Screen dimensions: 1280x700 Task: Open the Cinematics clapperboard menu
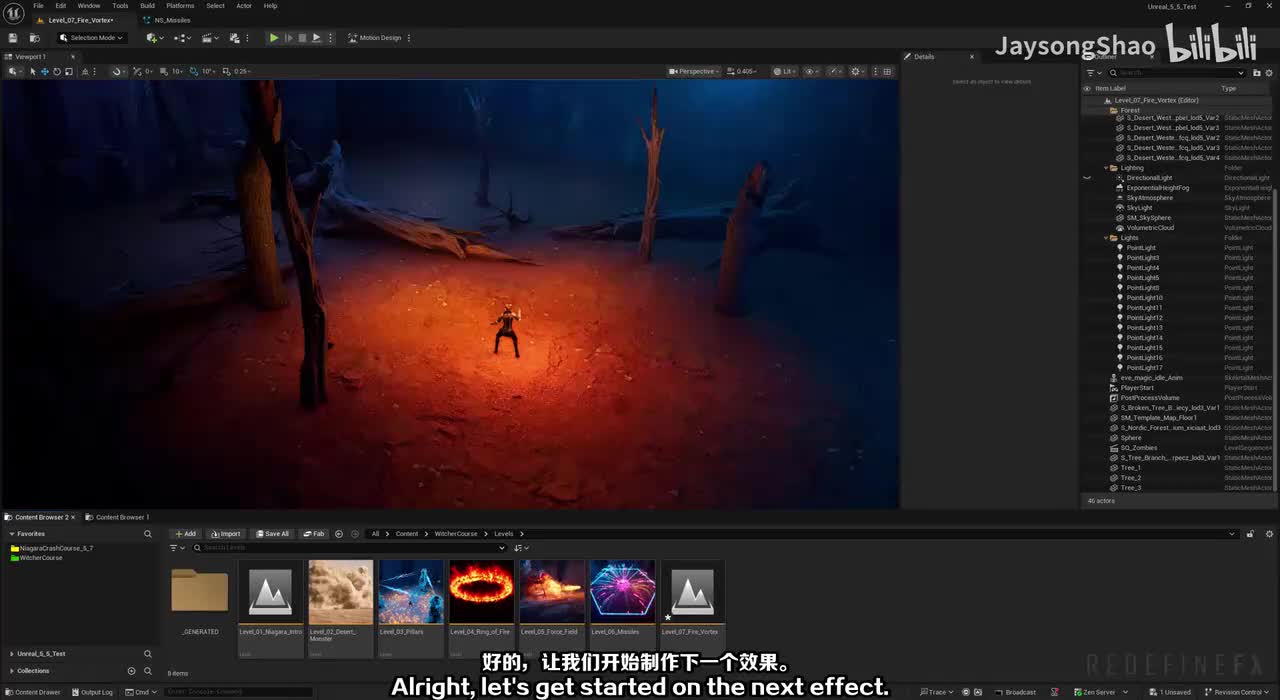click(210, 38)
